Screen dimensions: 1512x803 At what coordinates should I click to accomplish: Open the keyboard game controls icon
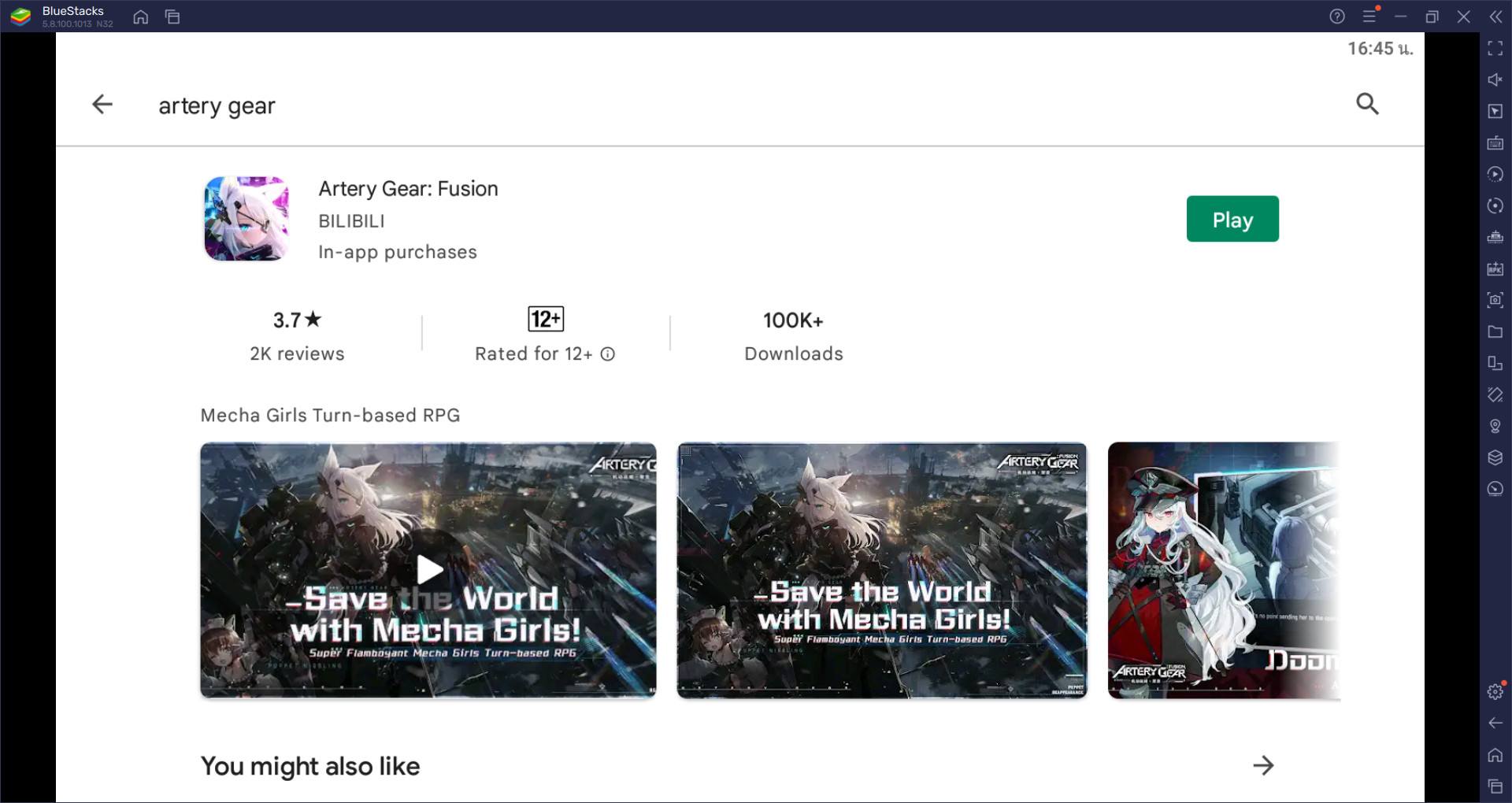(1495, 142)
